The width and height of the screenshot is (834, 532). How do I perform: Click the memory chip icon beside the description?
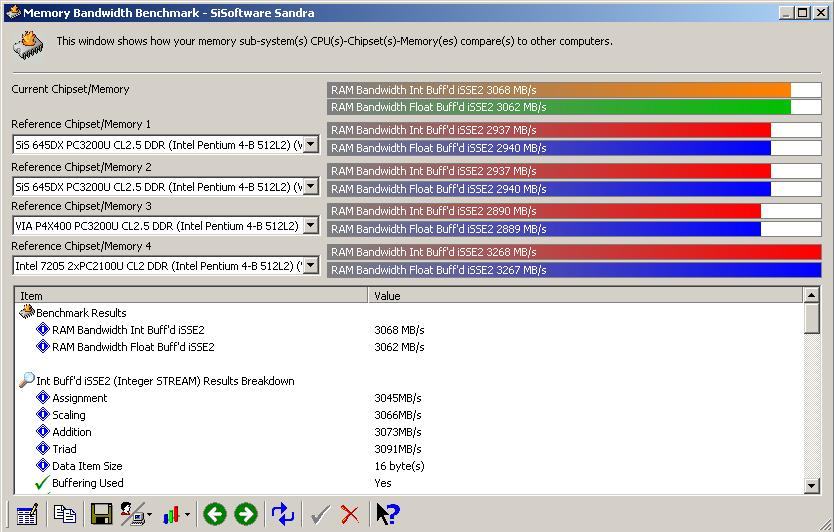point(28,45)
